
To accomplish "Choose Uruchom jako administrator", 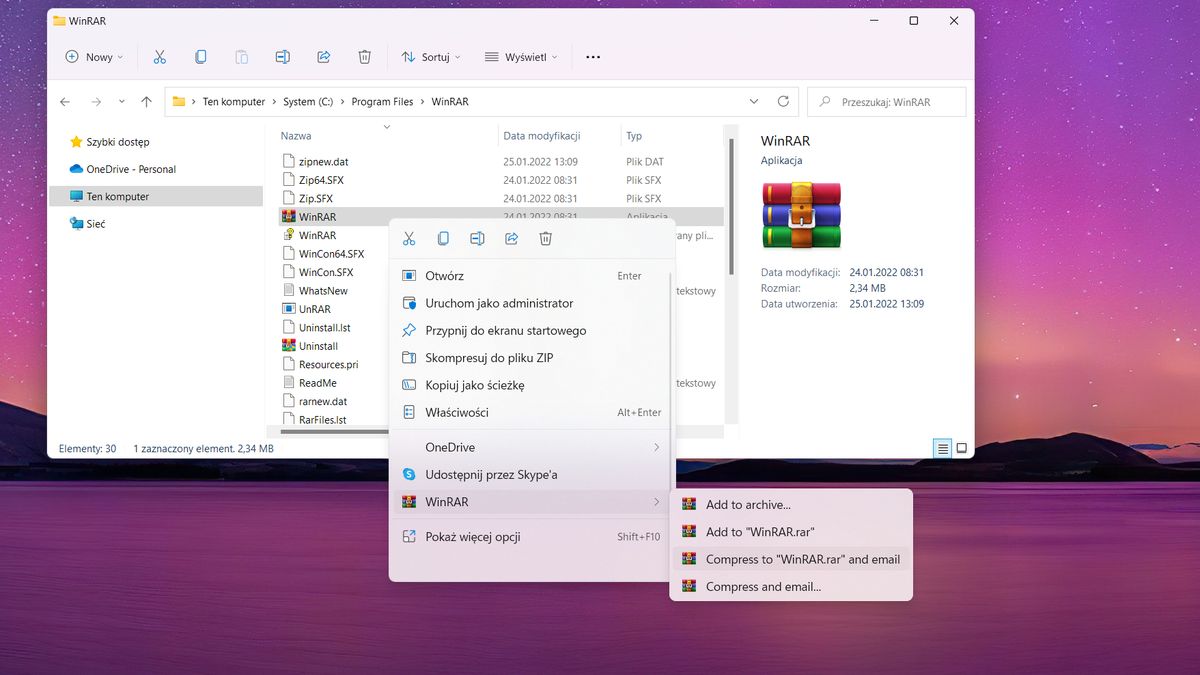I will (x=532, y=303).
